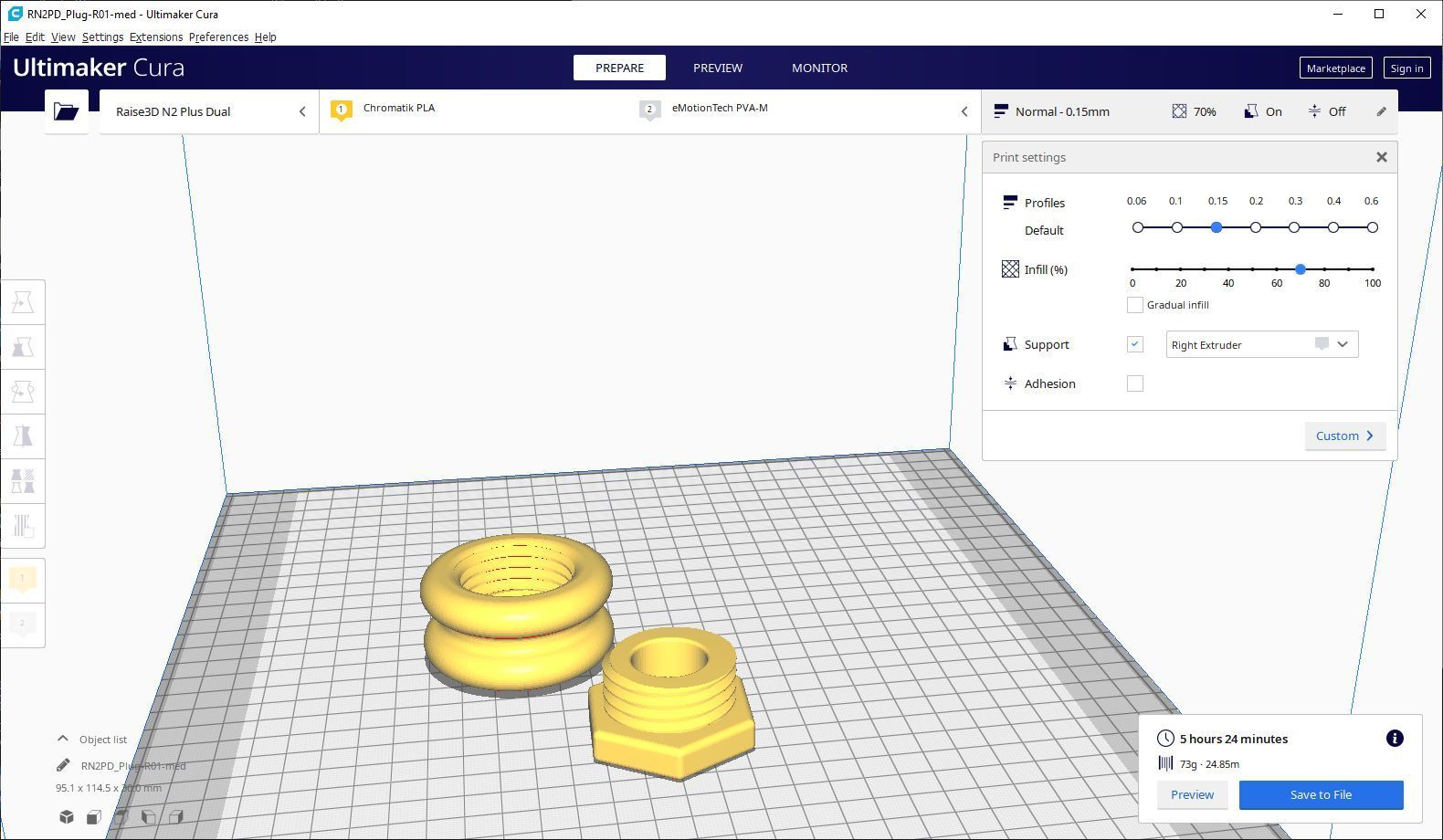Screen dimensions: 1443x840
Task: Choose extruder 2 button in left toolbar
Action: point(23,625)
